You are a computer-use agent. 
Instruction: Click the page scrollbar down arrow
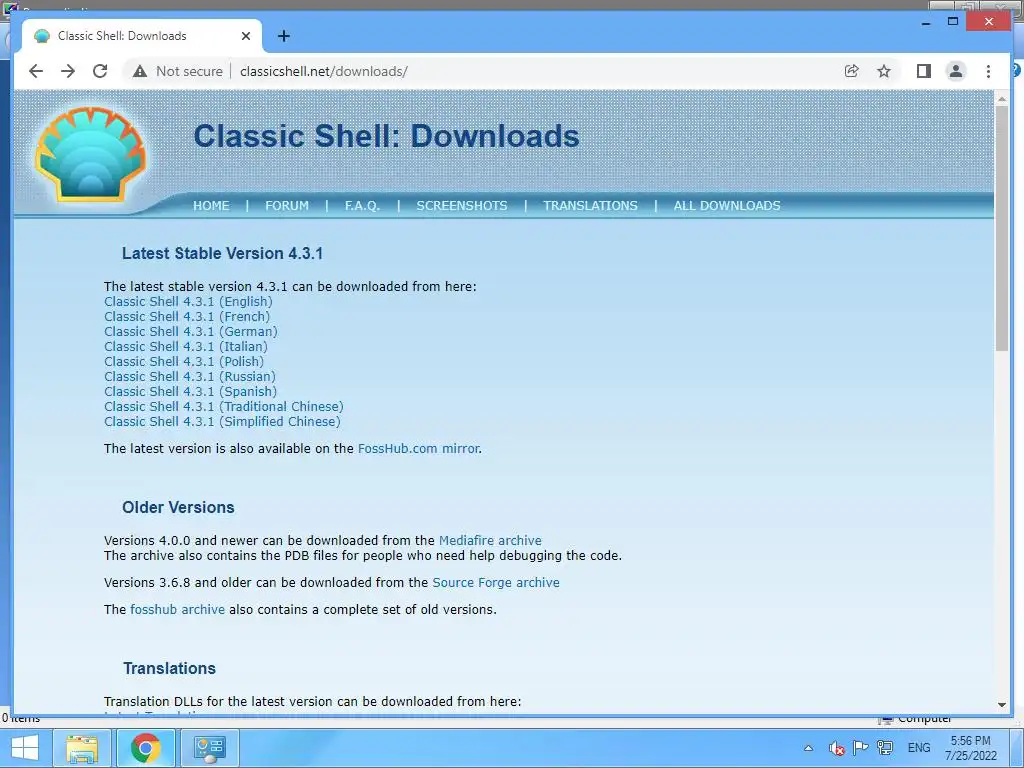tap(1002, 705)
